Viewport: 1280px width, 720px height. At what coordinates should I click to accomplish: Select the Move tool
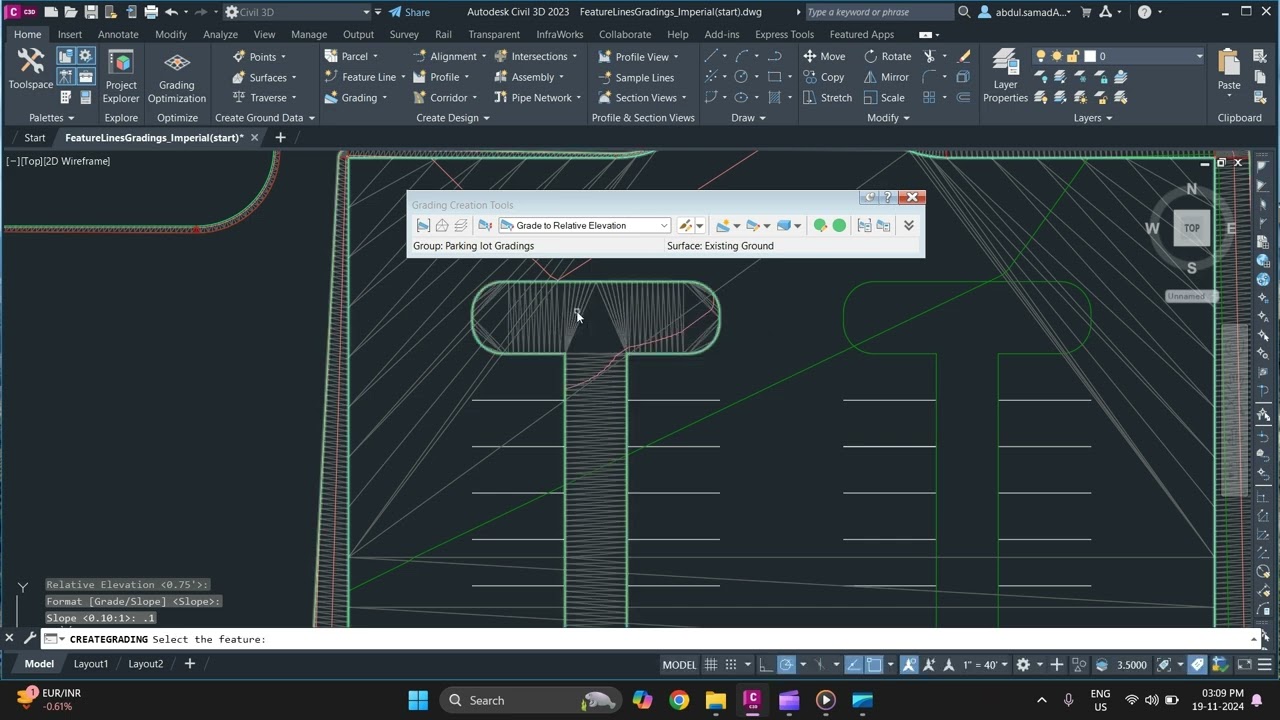pyautogui.click(x=823, y=56)
